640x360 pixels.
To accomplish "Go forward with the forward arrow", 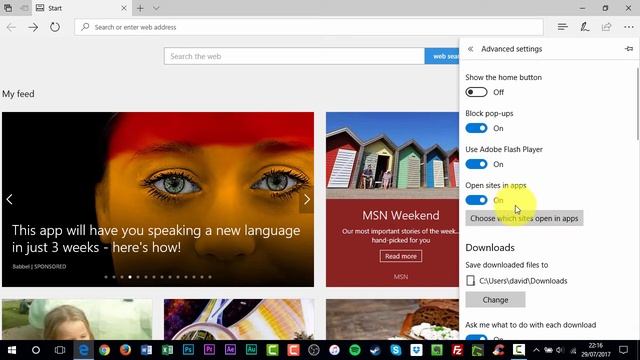I will 33,27.
